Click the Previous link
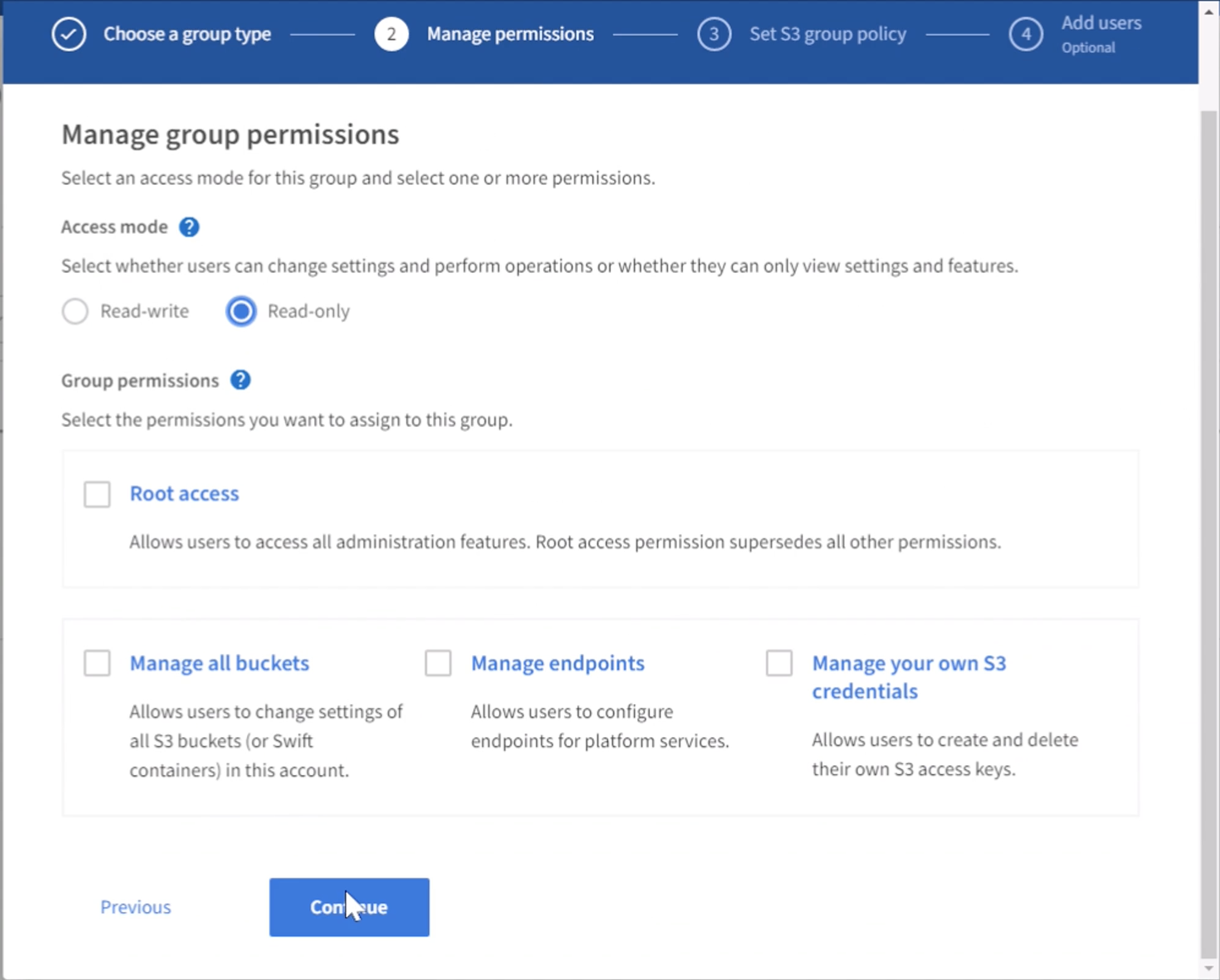 [134, 907]
